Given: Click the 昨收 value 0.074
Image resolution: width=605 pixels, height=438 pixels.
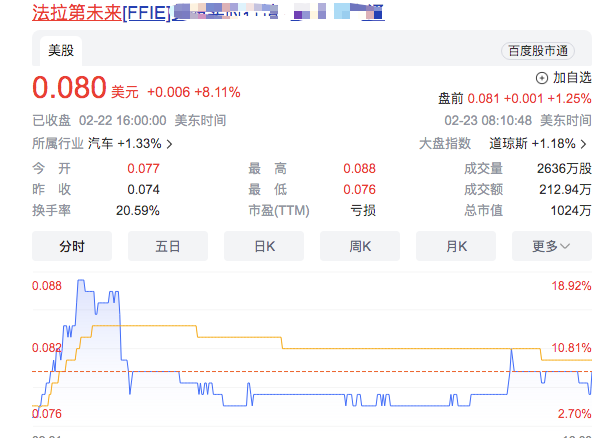Looking at the screenshot, I should click(x=143, y=189).
